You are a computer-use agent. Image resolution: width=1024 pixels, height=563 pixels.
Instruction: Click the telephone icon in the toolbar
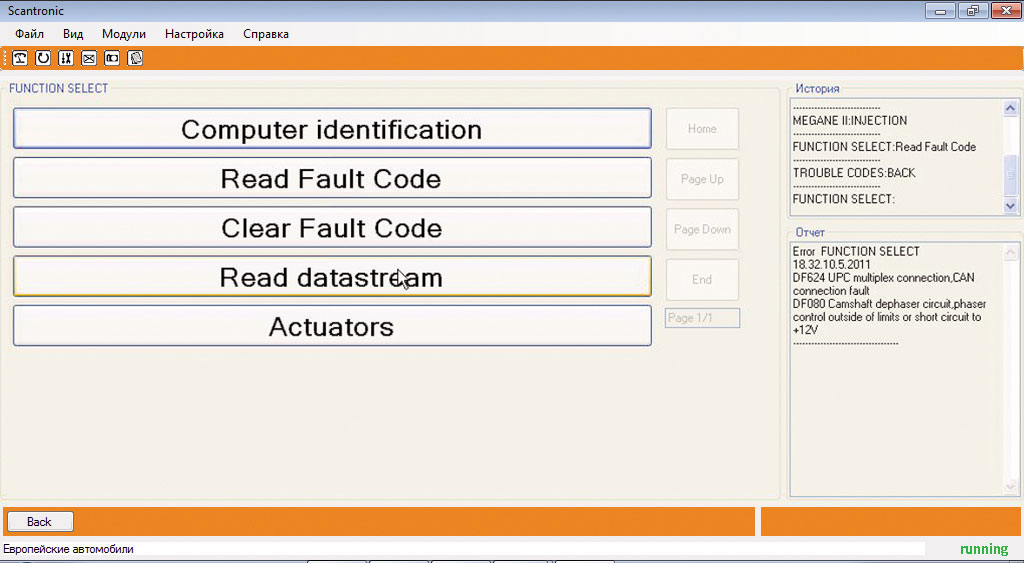pyautogui.click(x=20, y=58)
